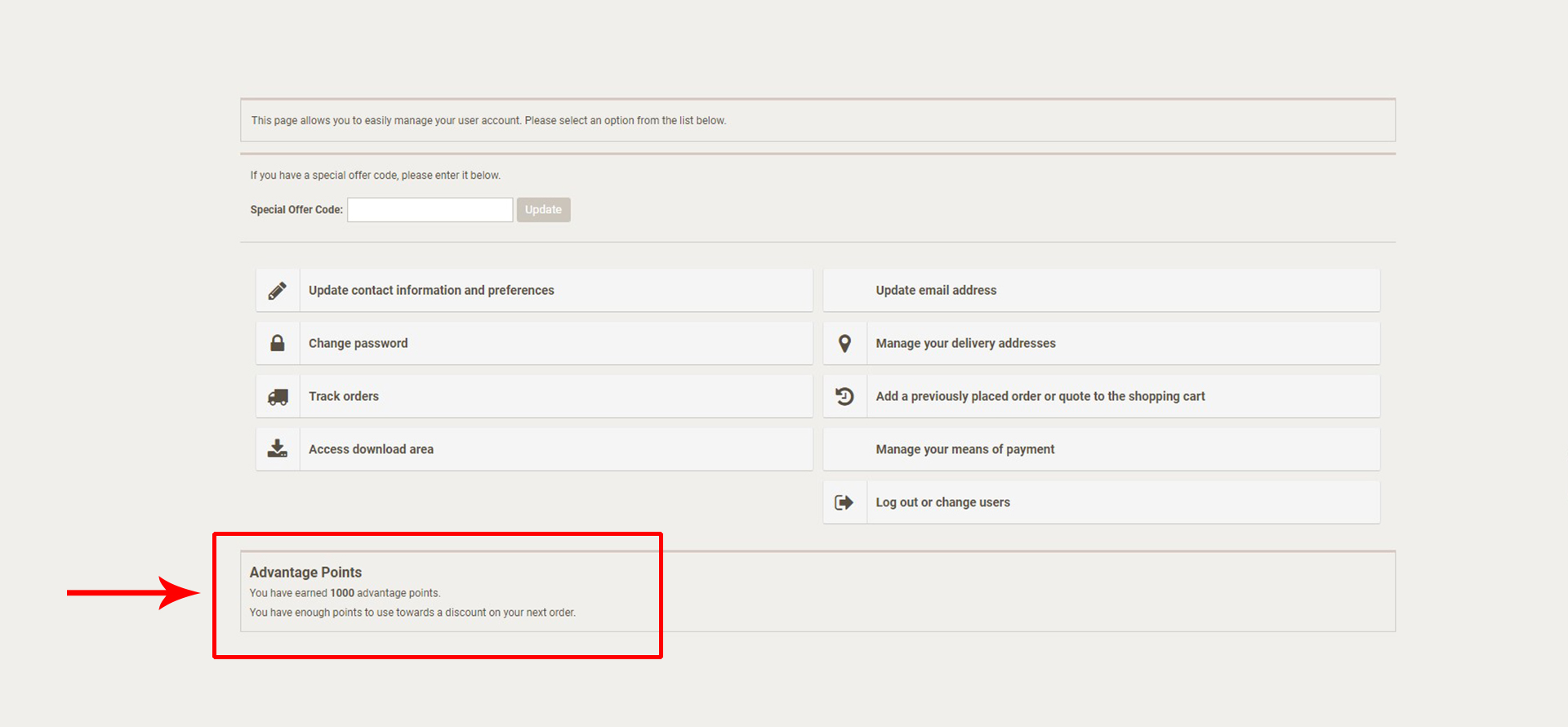Click the history clock icon for previous orders

click(844, 396)
